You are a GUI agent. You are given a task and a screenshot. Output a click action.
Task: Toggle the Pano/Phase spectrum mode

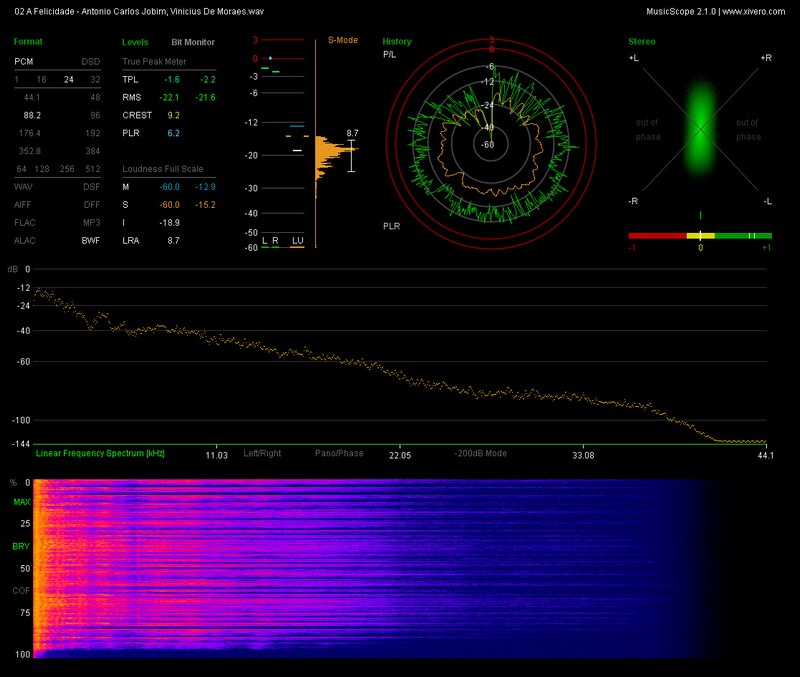coord(339,453)
